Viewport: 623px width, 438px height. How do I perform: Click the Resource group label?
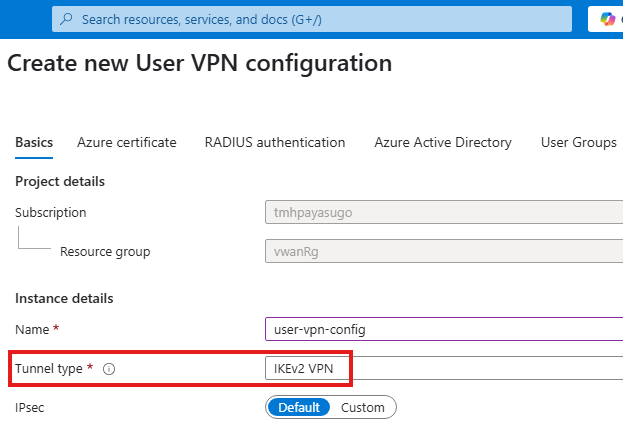105,252
